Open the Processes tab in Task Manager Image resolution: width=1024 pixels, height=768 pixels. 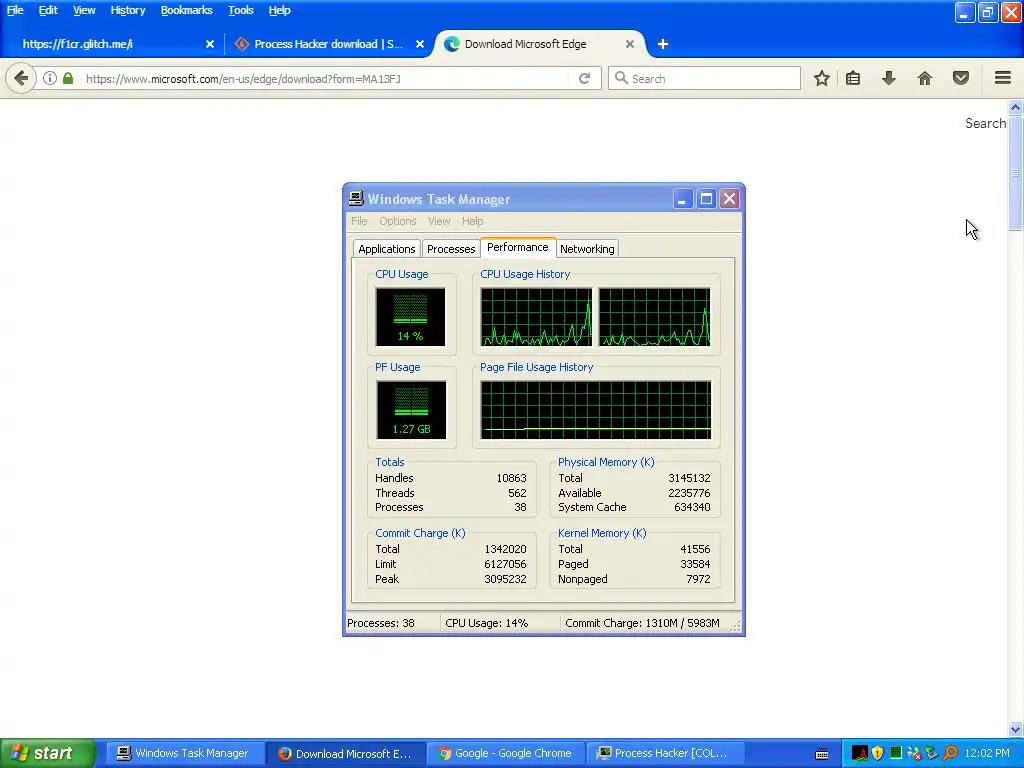(451, 249)
